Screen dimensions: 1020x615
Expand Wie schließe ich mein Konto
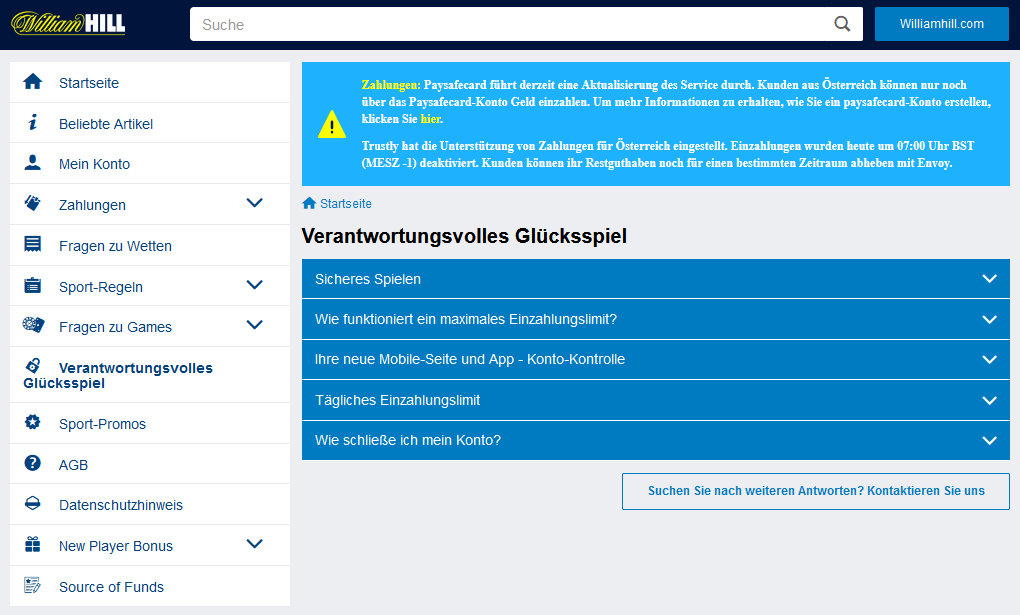point(656,440)
